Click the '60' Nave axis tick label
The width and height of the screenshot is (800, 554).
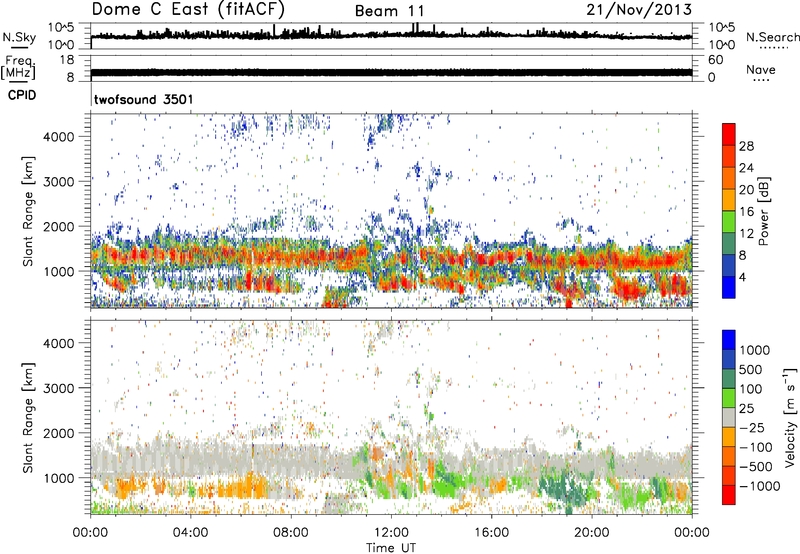pyautogui.click(x=715, y=60)
